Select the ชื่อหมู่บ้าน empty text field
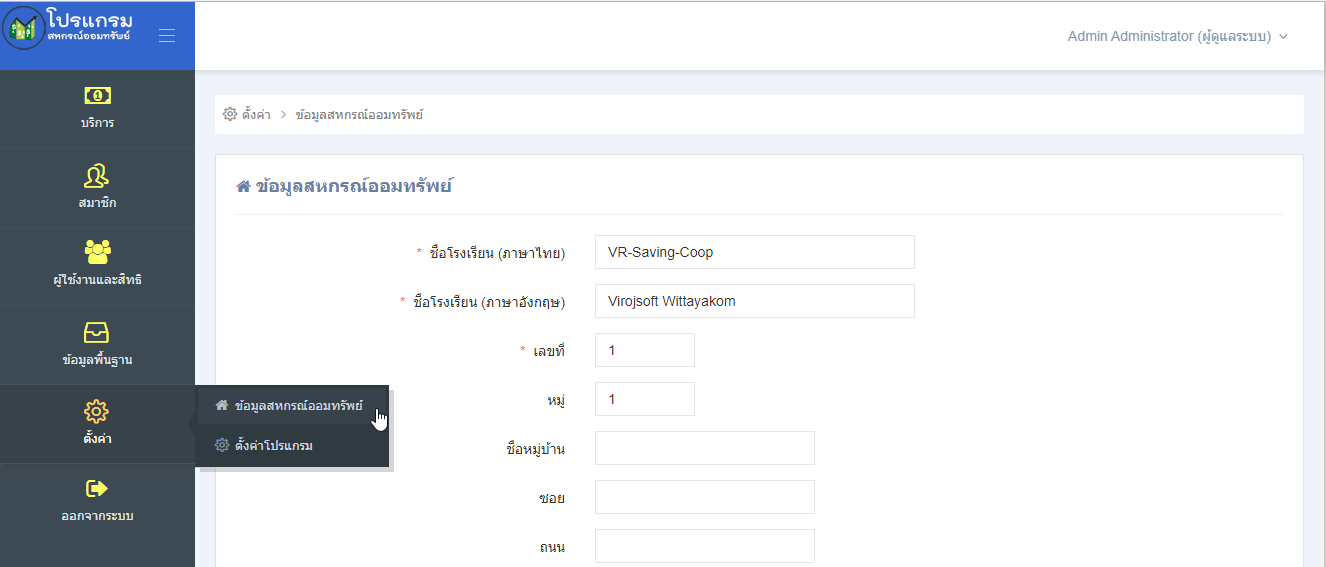The image size is (1326, 567). [x=705, y=448]
